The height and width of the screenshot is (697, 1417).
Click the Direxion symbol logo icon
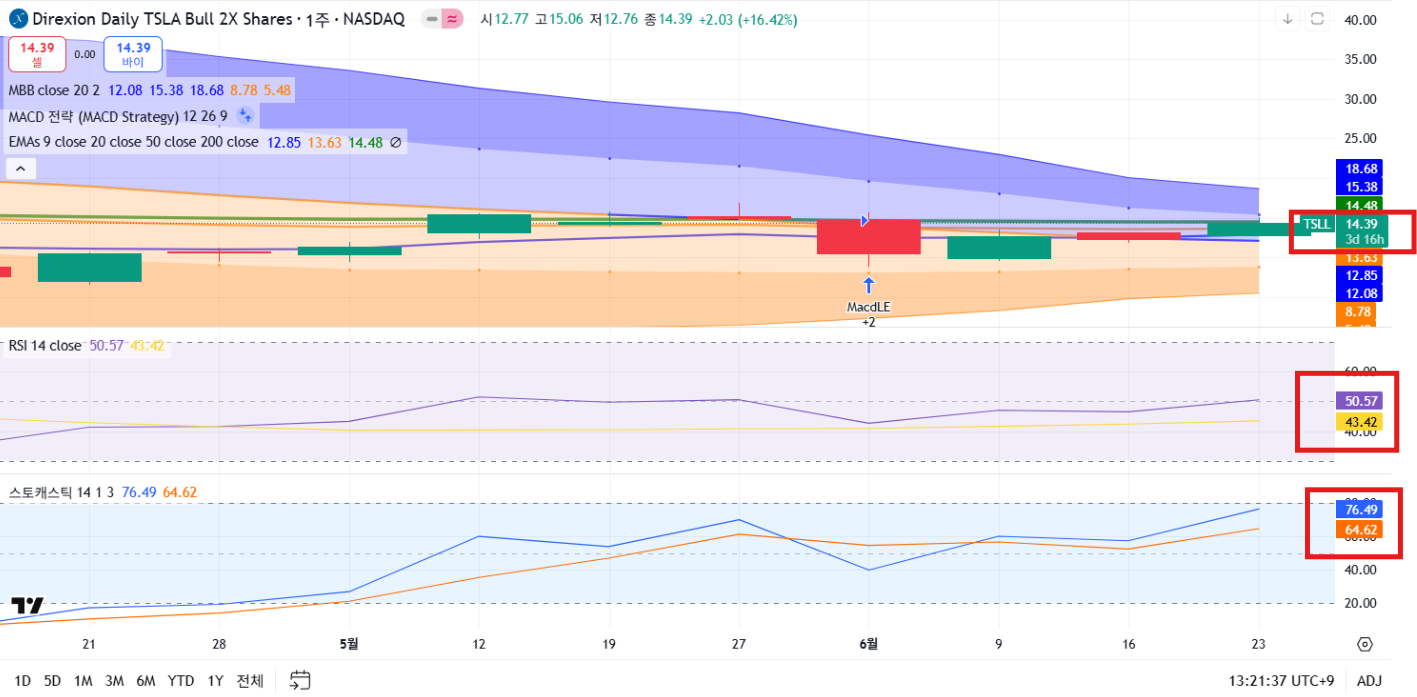coord(19,19)
